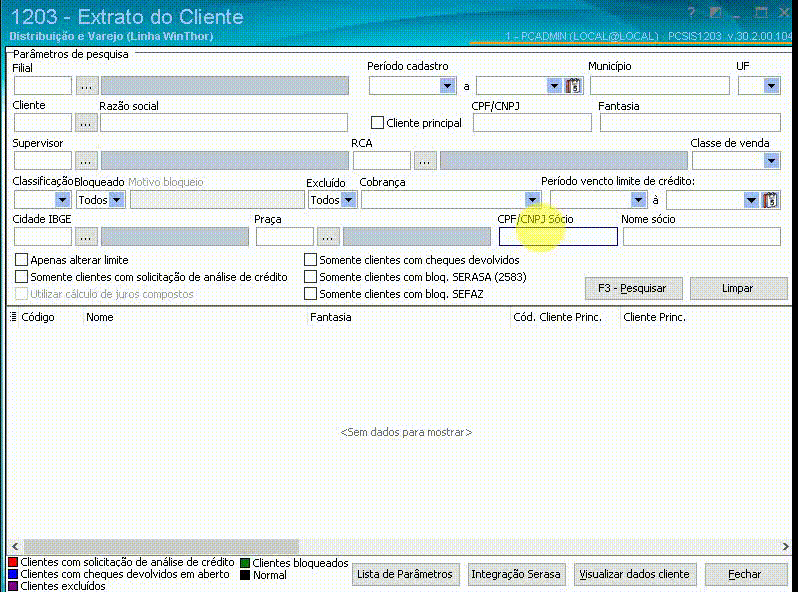This screenshot has width=798, height=592.
Task: Check Somente clientes com solicitação de análise de crédito
Action: coord(21,277)
